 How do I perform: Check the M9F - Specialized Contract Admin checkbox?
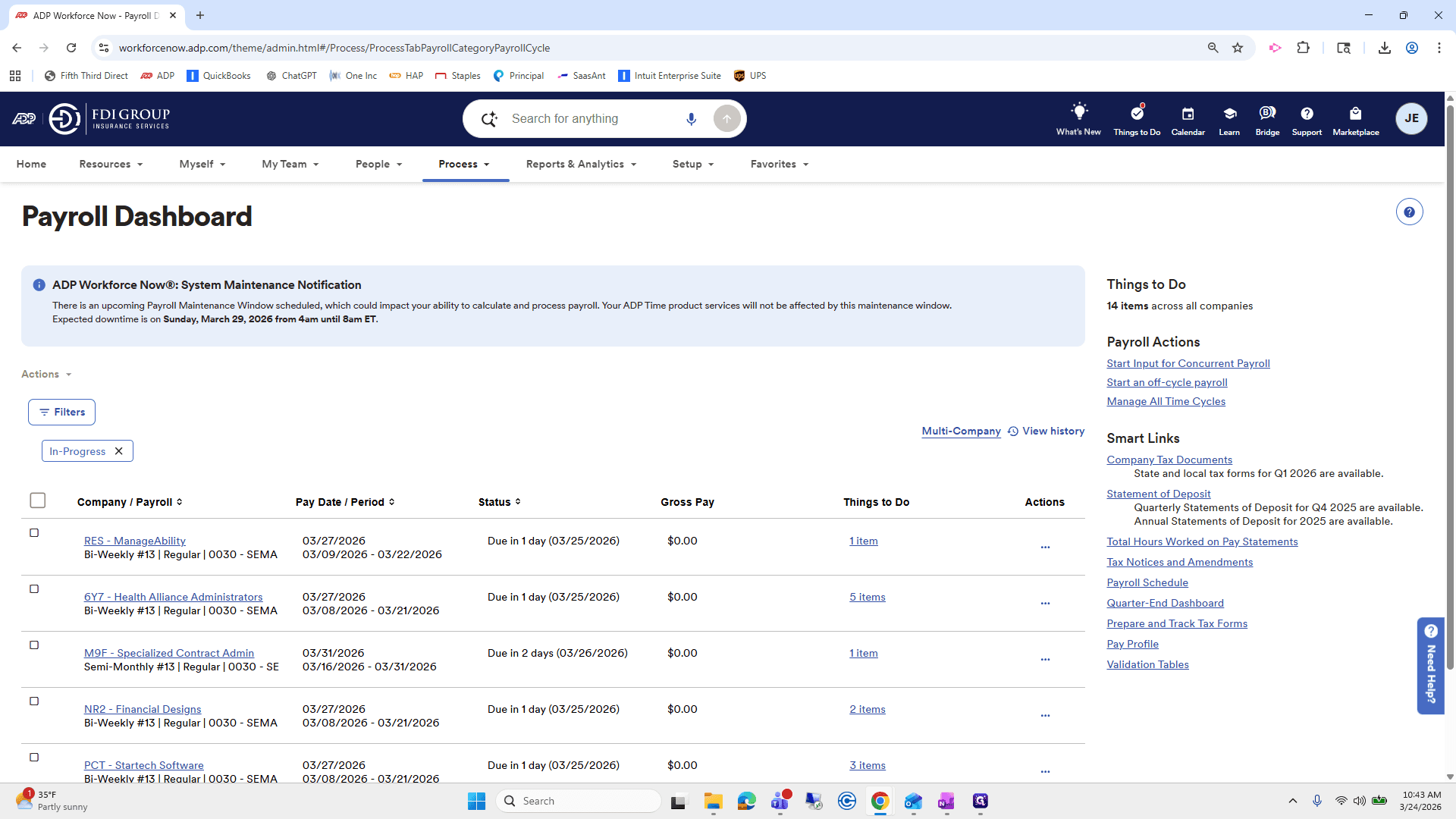[34, 645]
